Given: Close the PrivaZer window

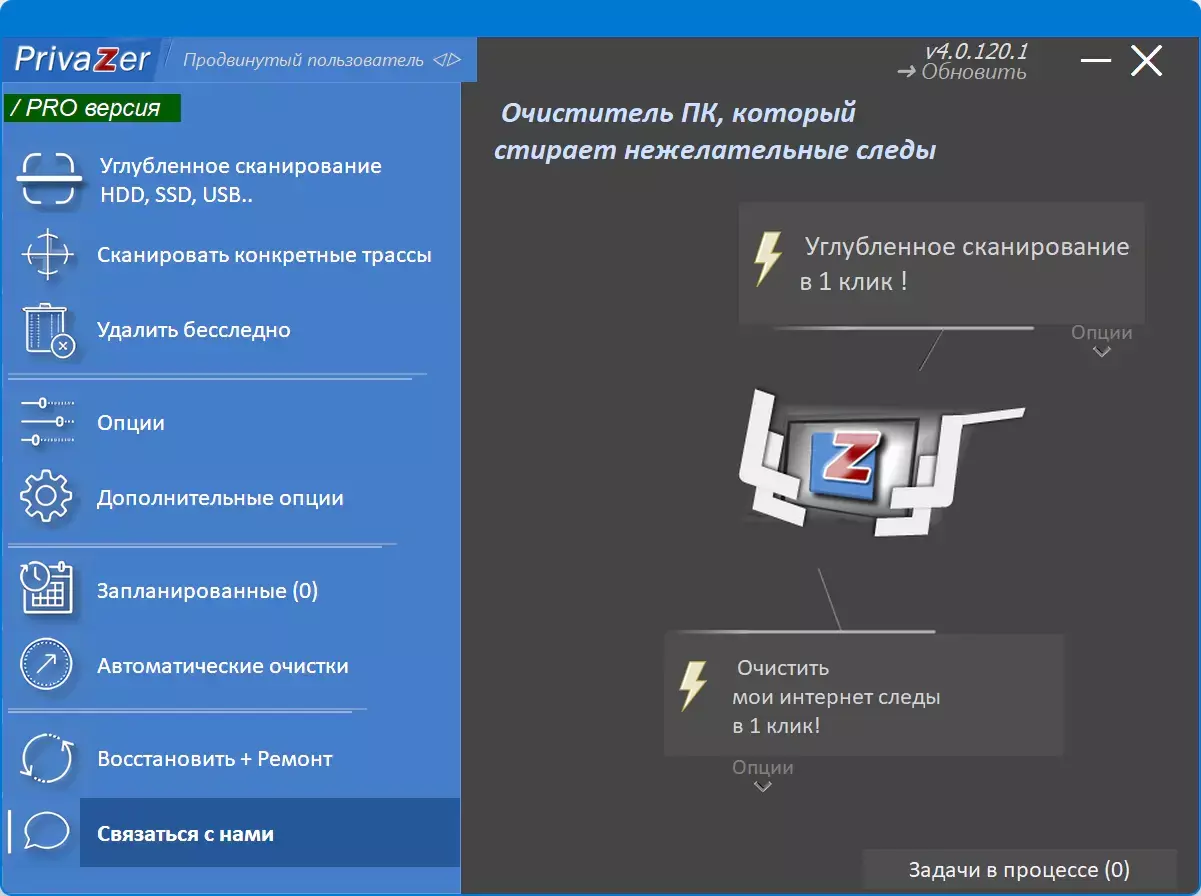Looking at the screenshot, I should click(1147, 61).
